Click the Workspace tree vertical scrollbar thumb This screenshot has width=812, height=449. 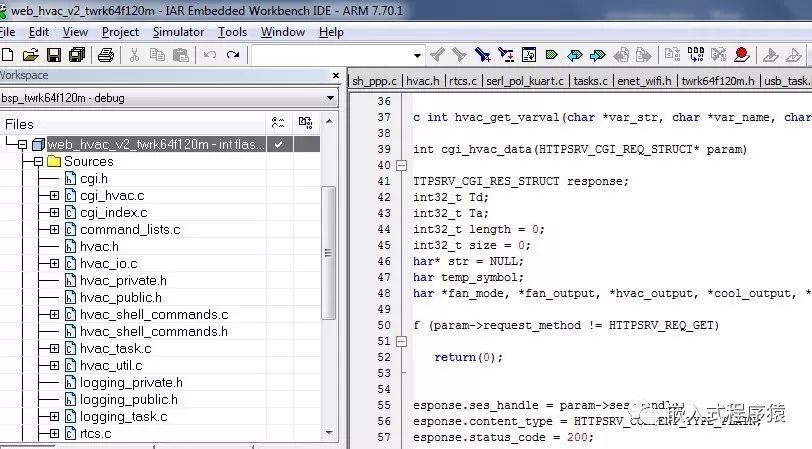pyautogui.click(x=328, y=252)
